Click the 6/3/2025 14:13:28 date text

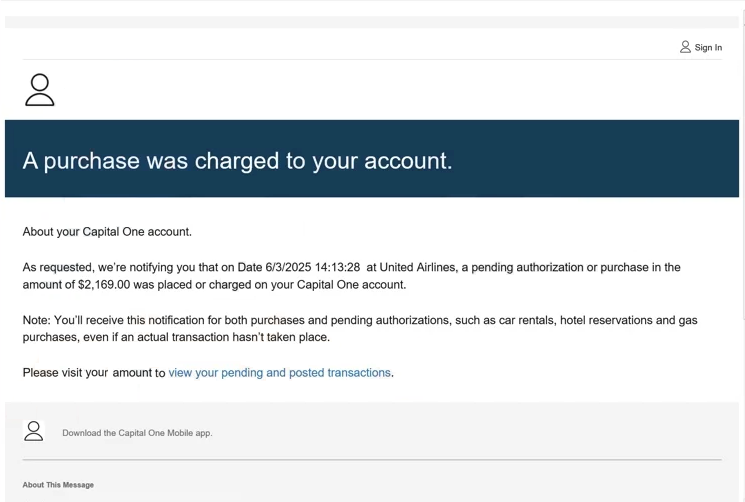(x=313, y=267)
